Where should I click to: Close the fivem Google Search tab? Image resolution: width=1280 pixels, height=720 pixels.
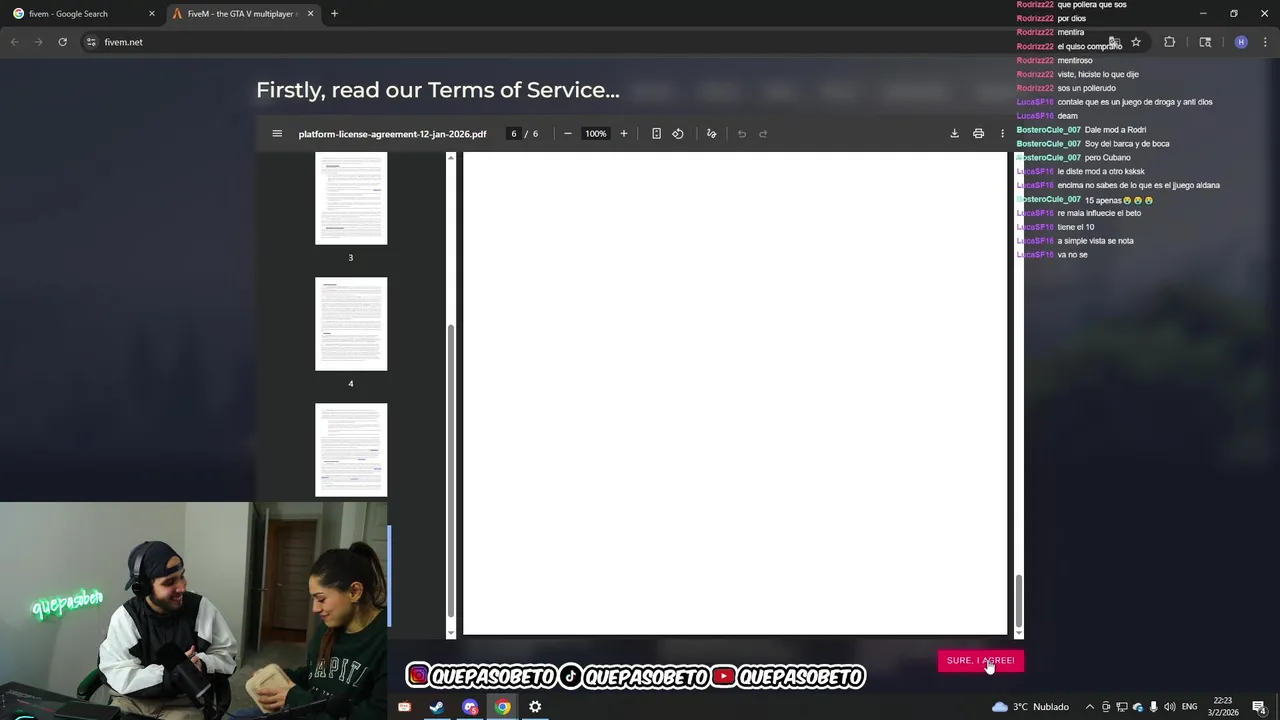coord(152,14)
